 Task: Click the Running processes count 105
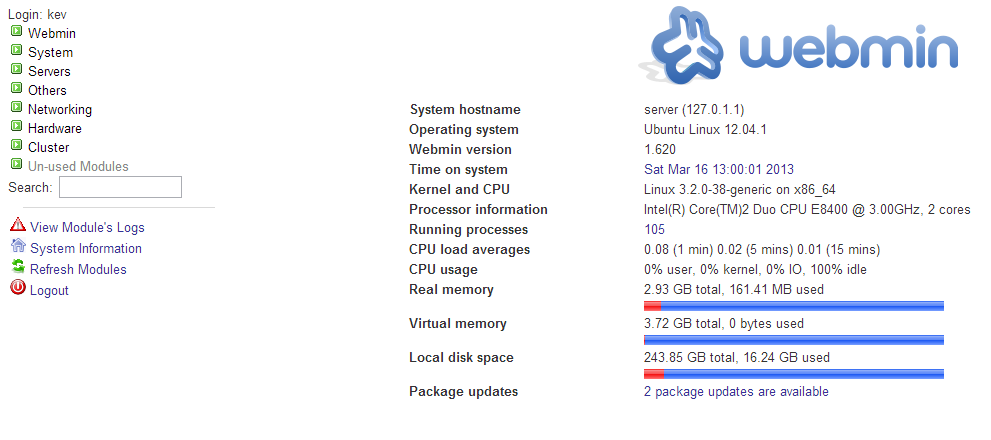pos(654,229)
